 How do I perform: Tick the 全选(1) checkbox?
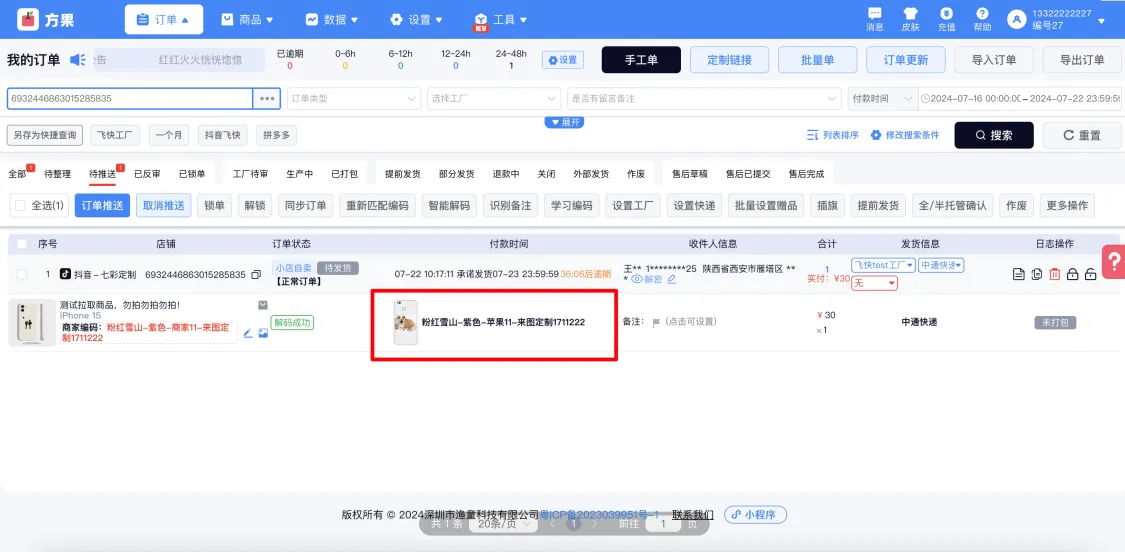[x=20, y=205]
